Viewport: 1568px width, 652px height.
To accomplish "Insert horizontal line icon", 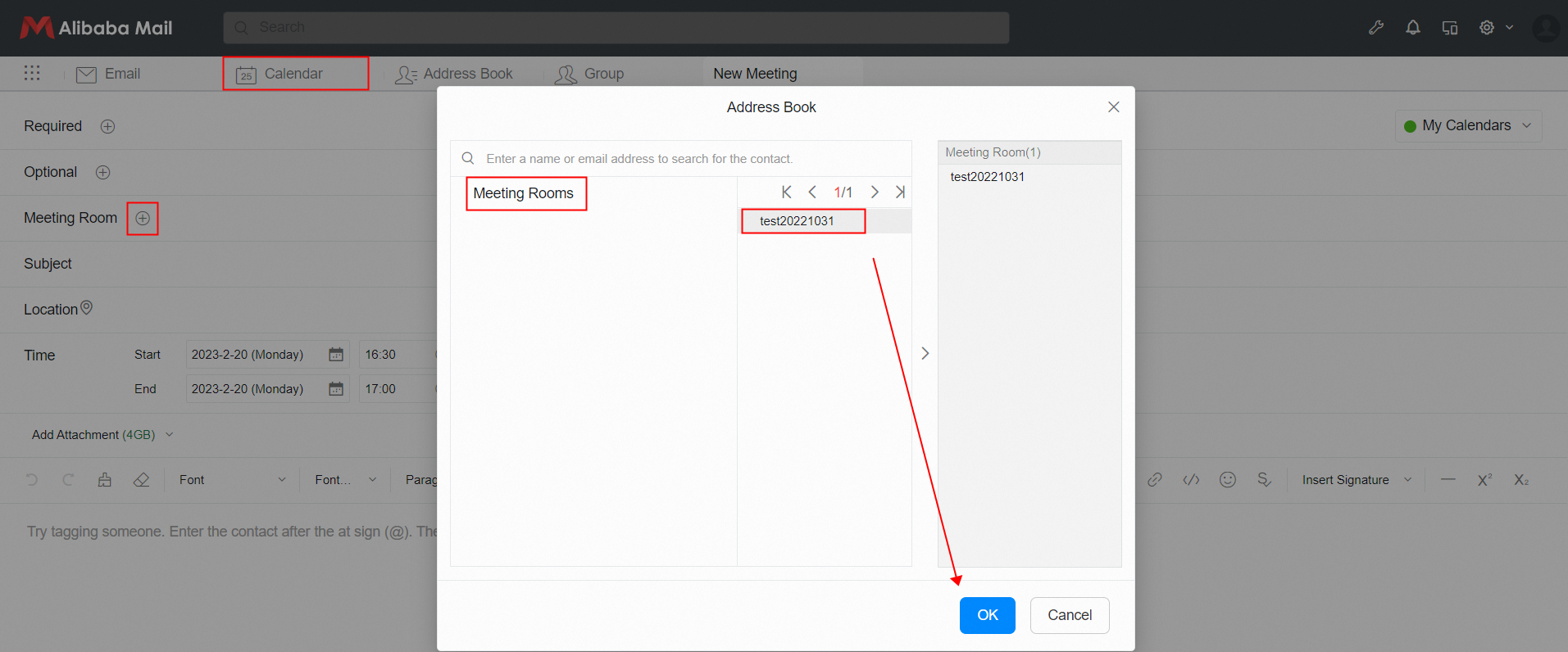I will pyautogui.click(x=1448, y=480).
